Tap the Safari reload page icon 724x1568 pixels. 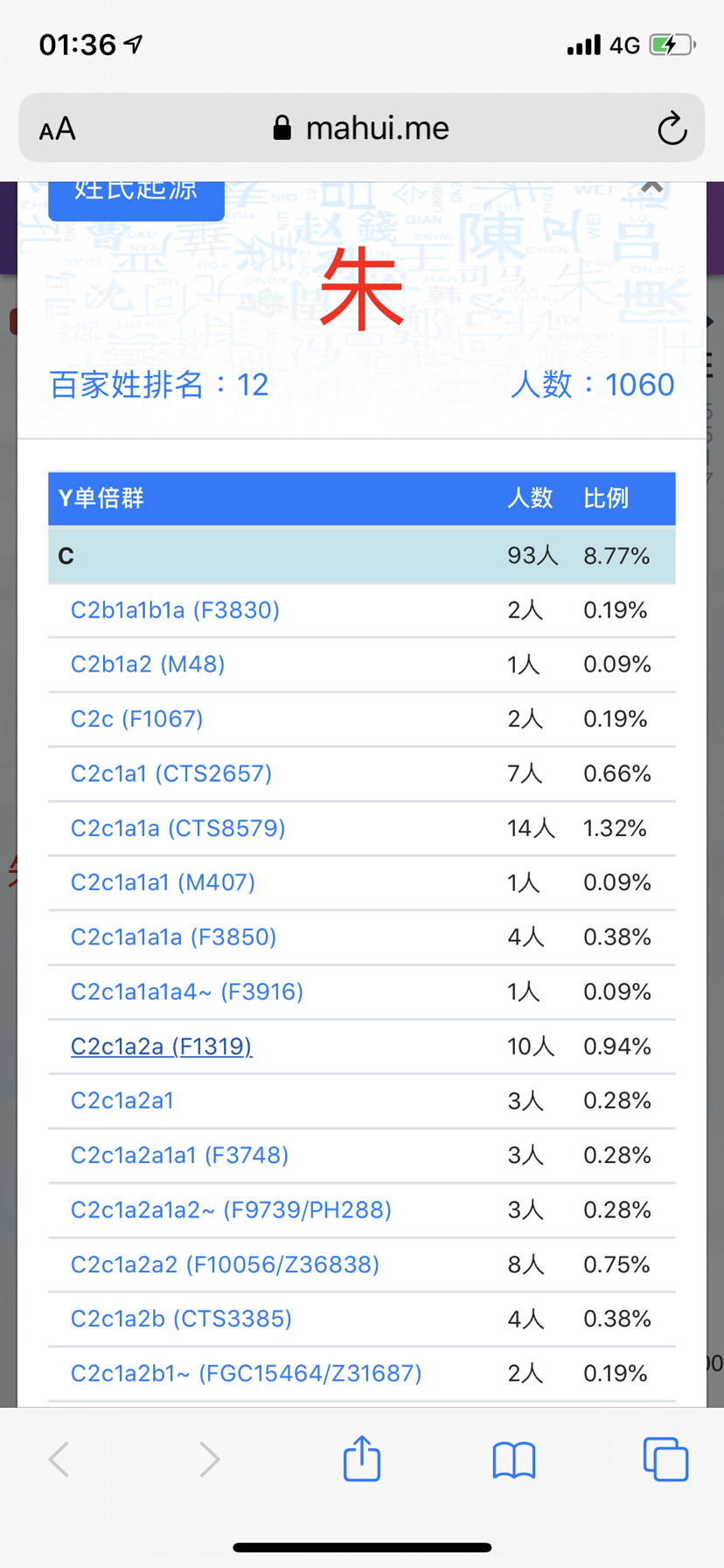click(672, 129)
